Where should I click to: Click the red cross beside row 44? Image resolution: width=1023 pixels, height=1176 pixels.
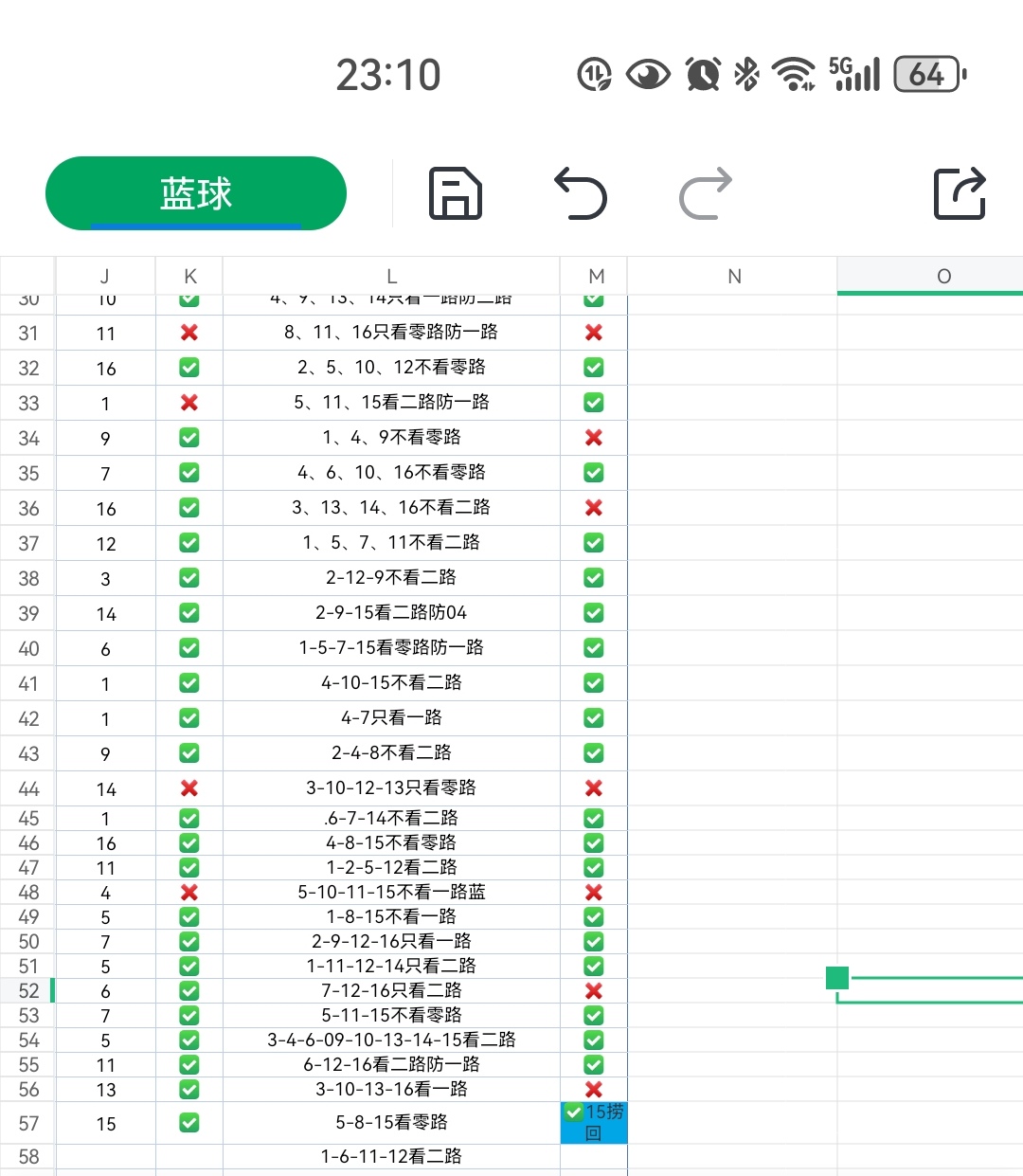(x=188, y=787)
